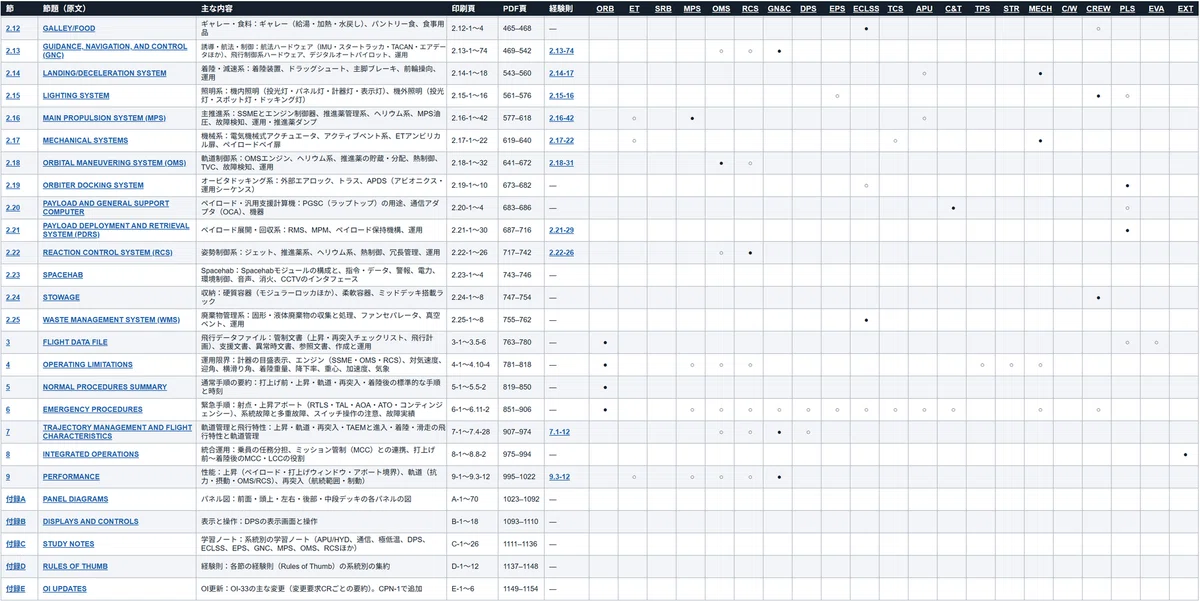This screenshot has height=601, width=1200.
Task: Open rule-of-thumb link 7.1-12
Action: coord(559,432)
